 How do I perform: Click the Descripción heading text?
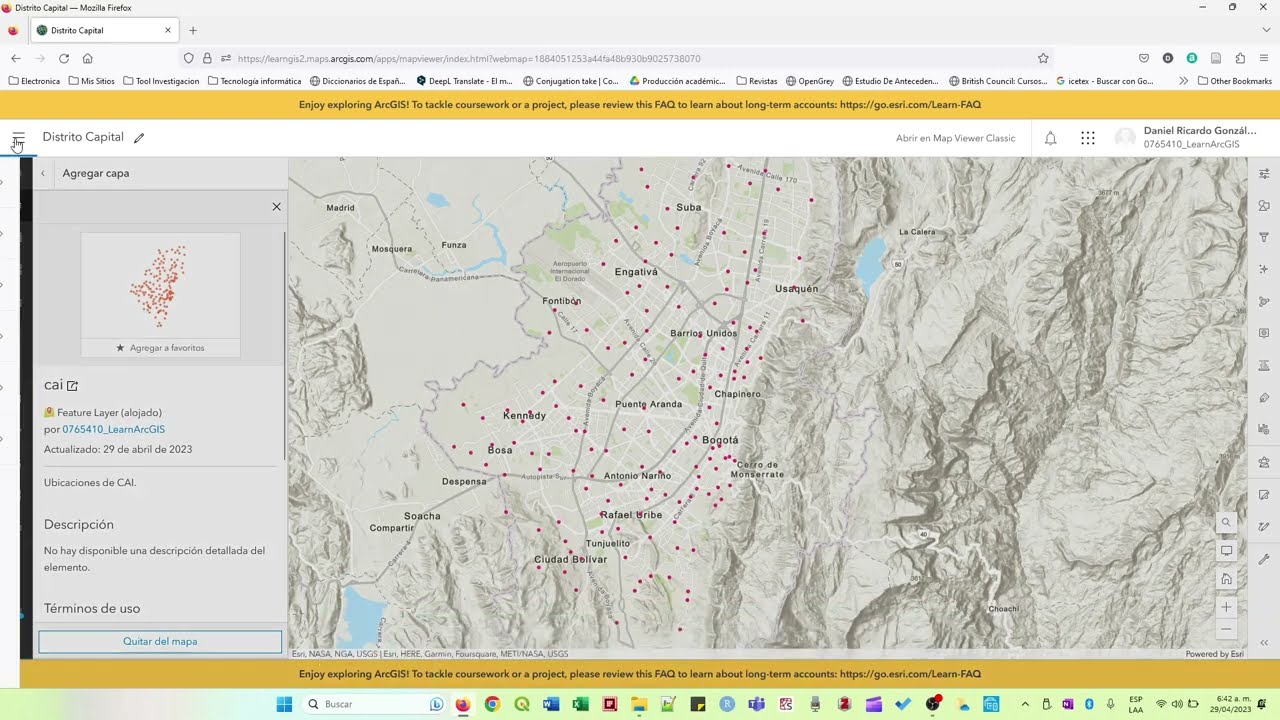tap(79, 524)
